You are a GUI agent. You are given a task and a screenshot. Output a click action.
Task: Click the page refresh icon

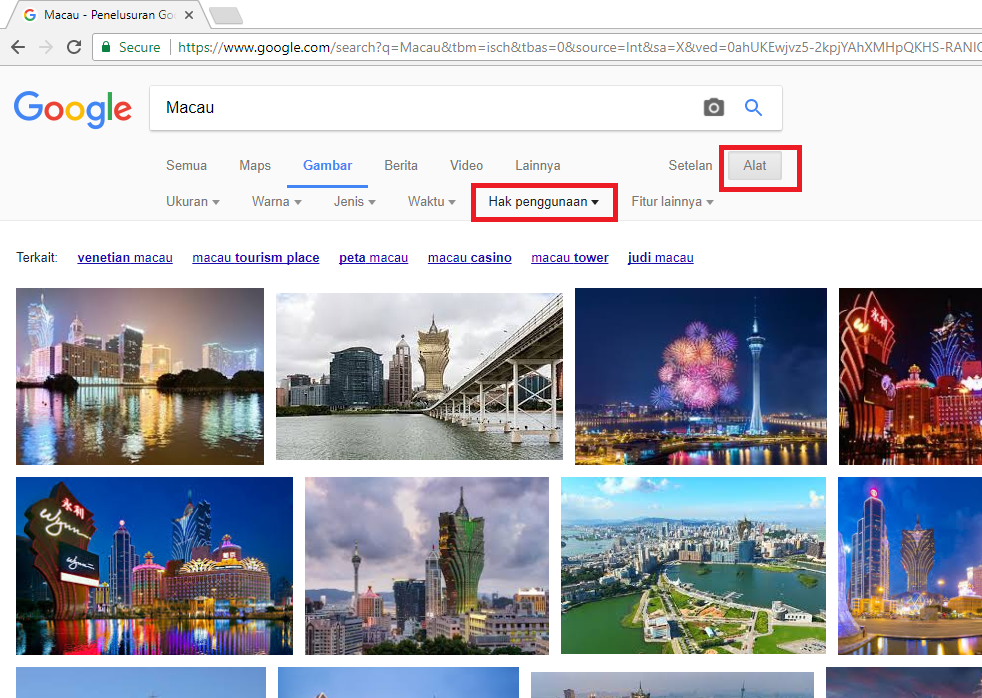point(75,46)
